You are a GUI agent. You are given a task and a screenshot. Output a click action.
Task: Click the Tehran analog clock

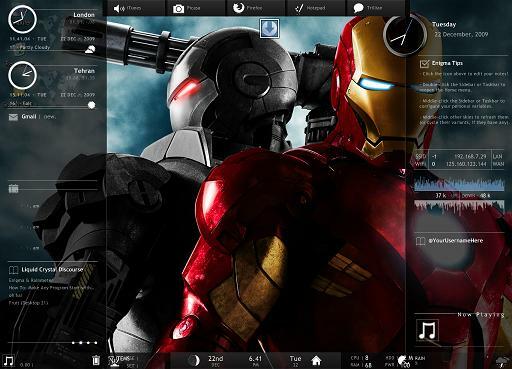[22, 75]
